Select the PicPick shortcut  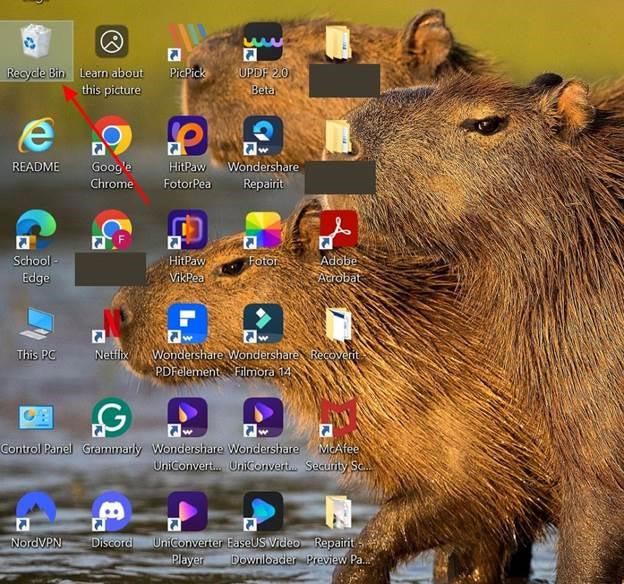pos(187,44)
